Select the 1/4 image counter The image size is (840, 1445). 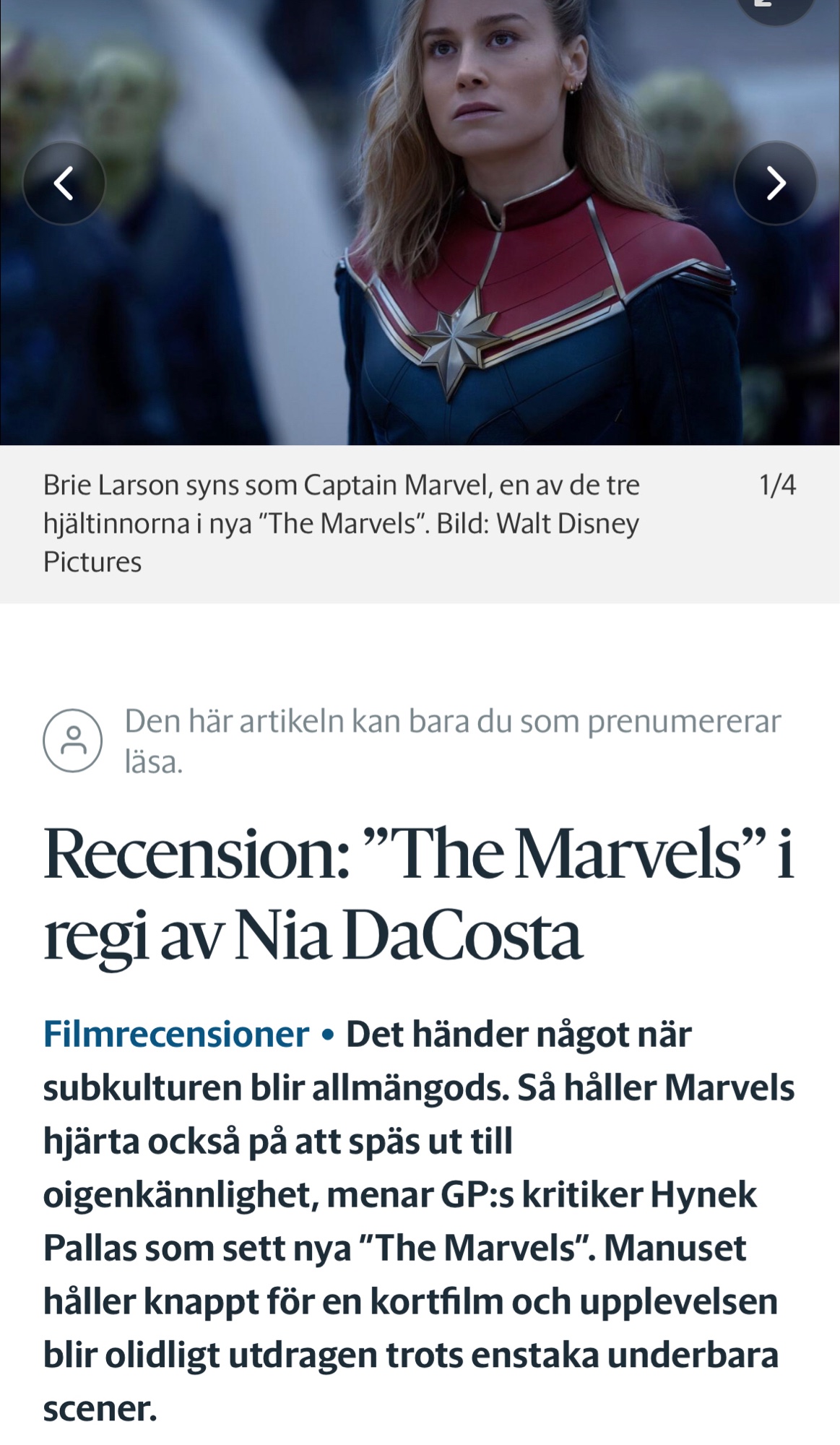pyautogui.click(x=777, y=485)
